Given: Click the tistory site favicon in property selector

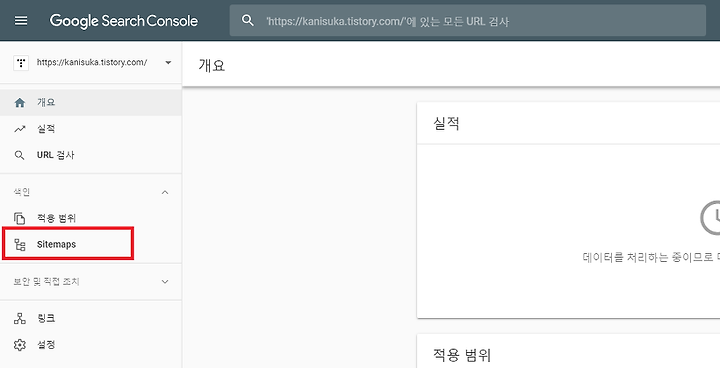Looking at the screenshot, I should click(x=21, y=62).
